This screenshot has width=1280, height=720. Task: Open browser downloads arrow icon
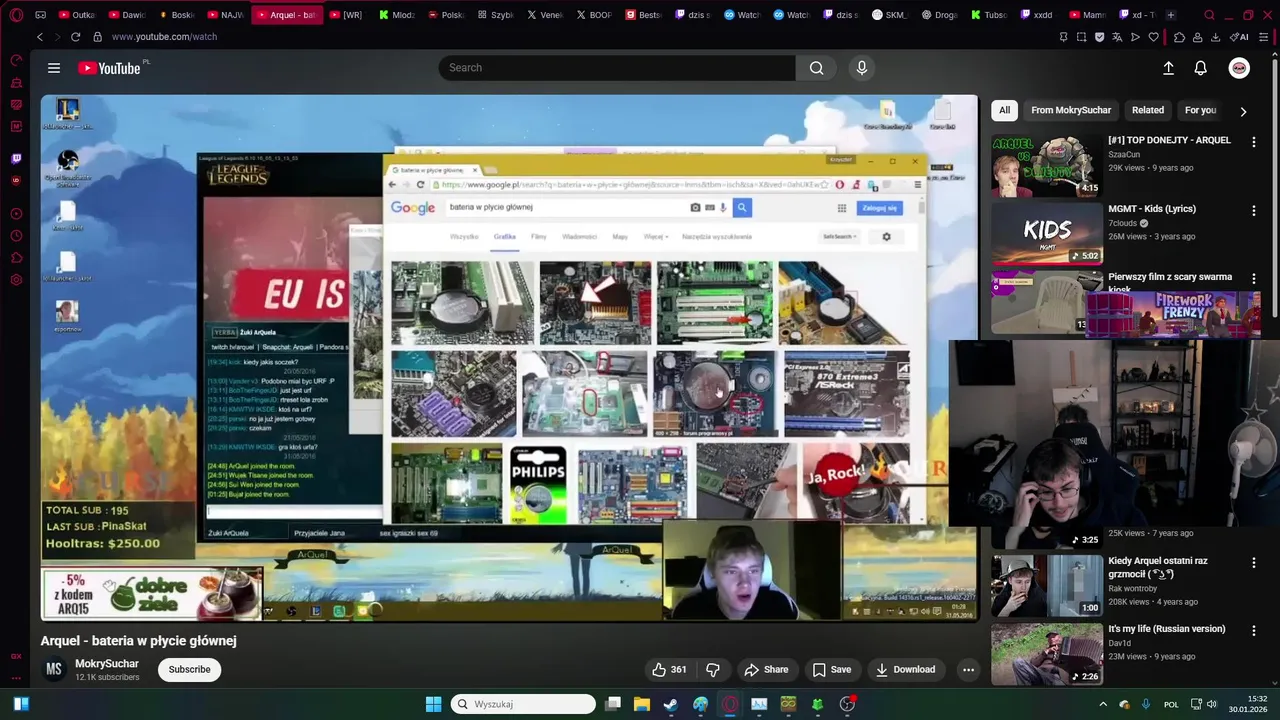1215,37
